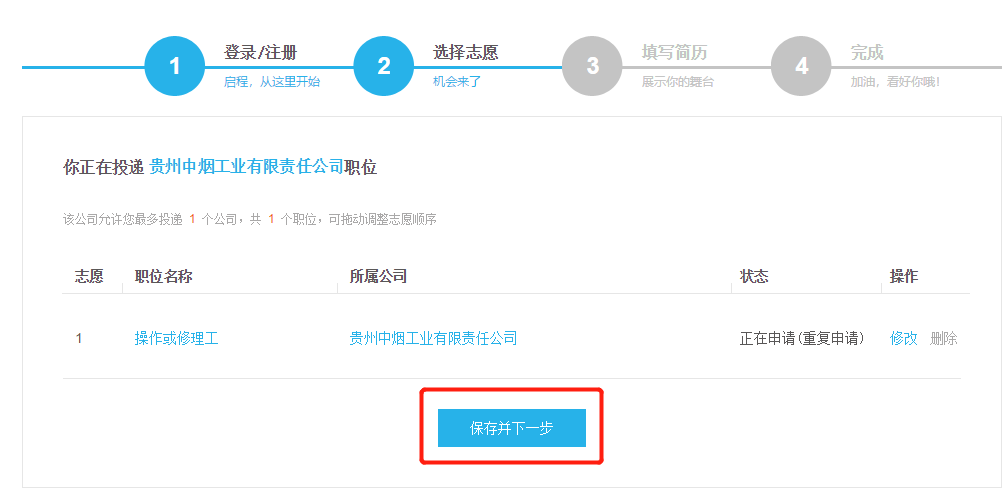
Task: Open the 贵州中烟工业有限责任公司 link in heading
Action: [247, 167]
